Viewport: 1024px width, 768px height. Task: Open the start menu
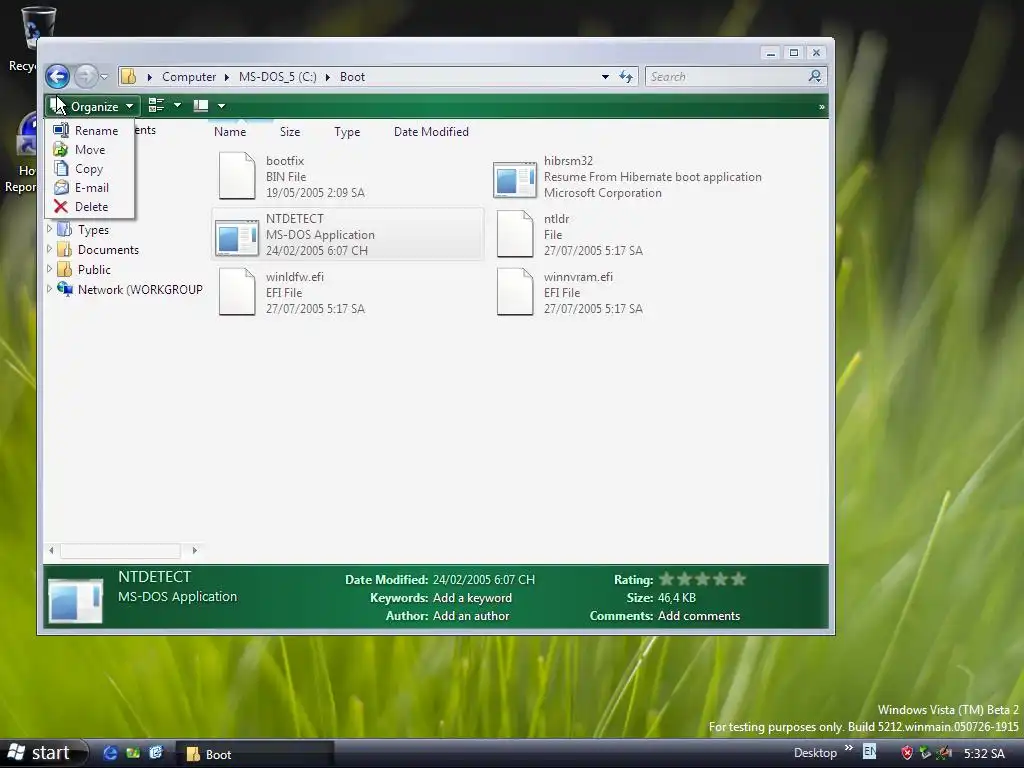coord(42,753)
